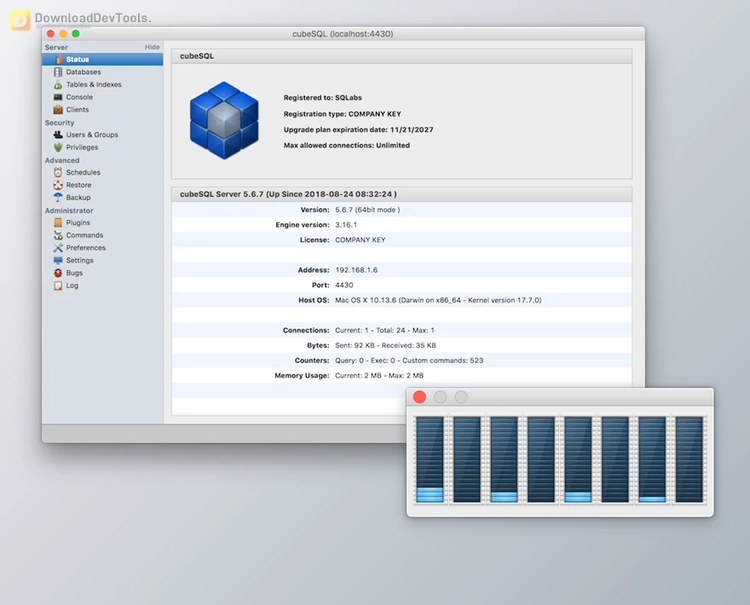Click the Backup umbrella icon
This screenshot has width=750, height=605.
coord(58,198)
